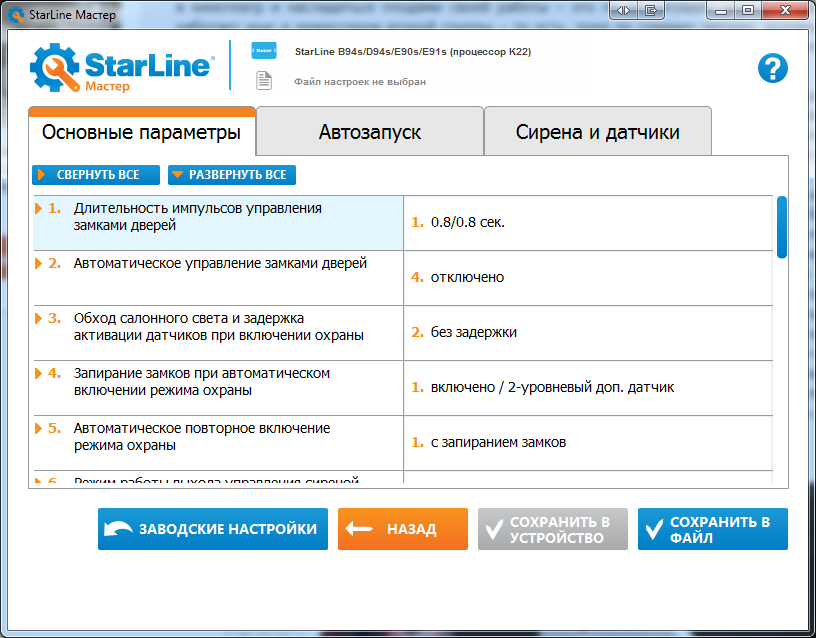Click the blue StarLine device icon
816x638 pixels.
pos(264,50)
